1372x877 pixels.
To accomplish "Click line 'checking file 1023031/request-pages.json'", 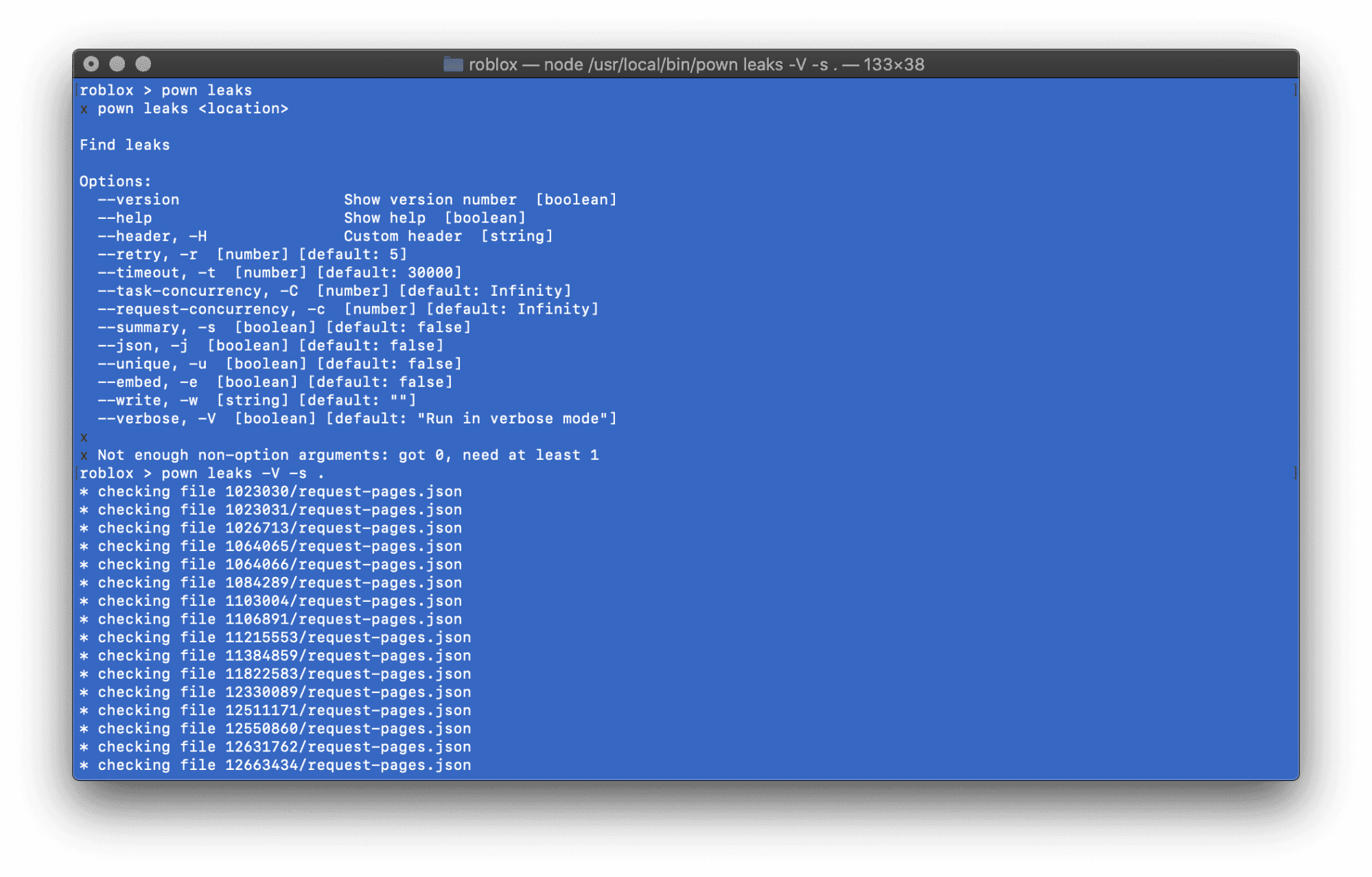I will click(x=270, y=510).
